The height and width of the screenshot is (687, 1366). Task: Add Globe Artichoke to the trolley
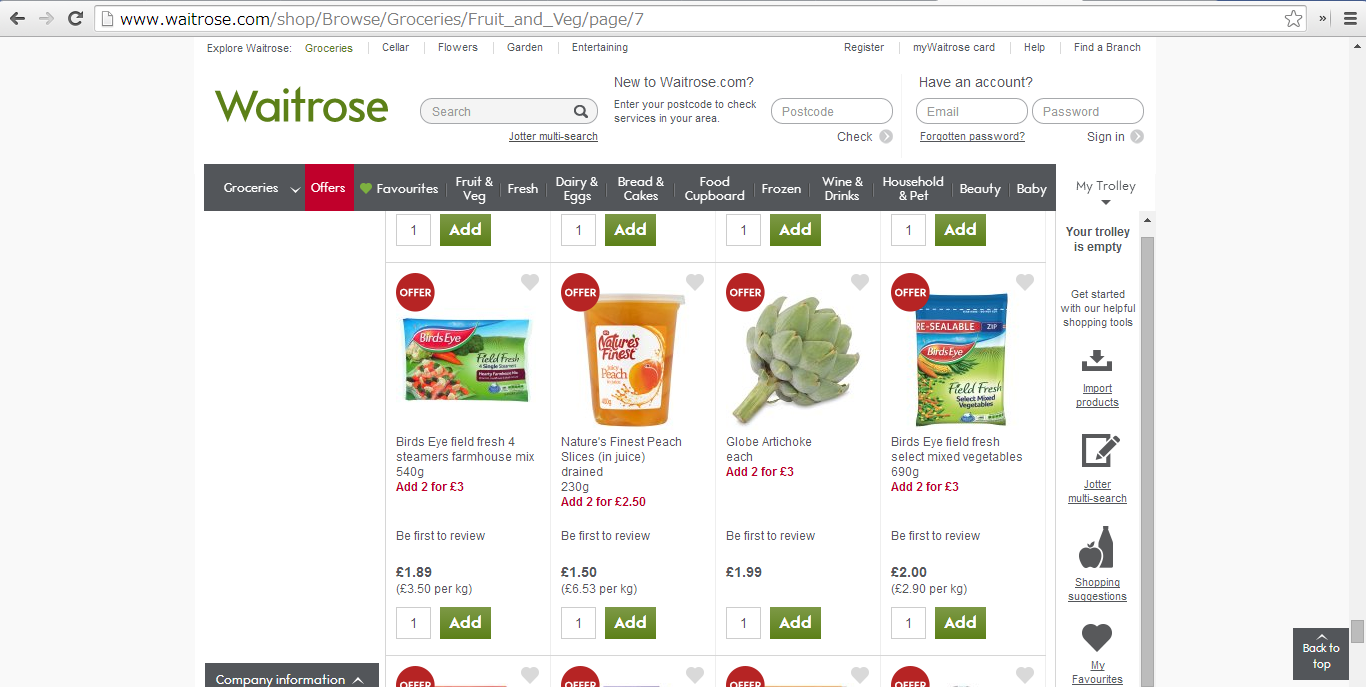tap(795, 623)
